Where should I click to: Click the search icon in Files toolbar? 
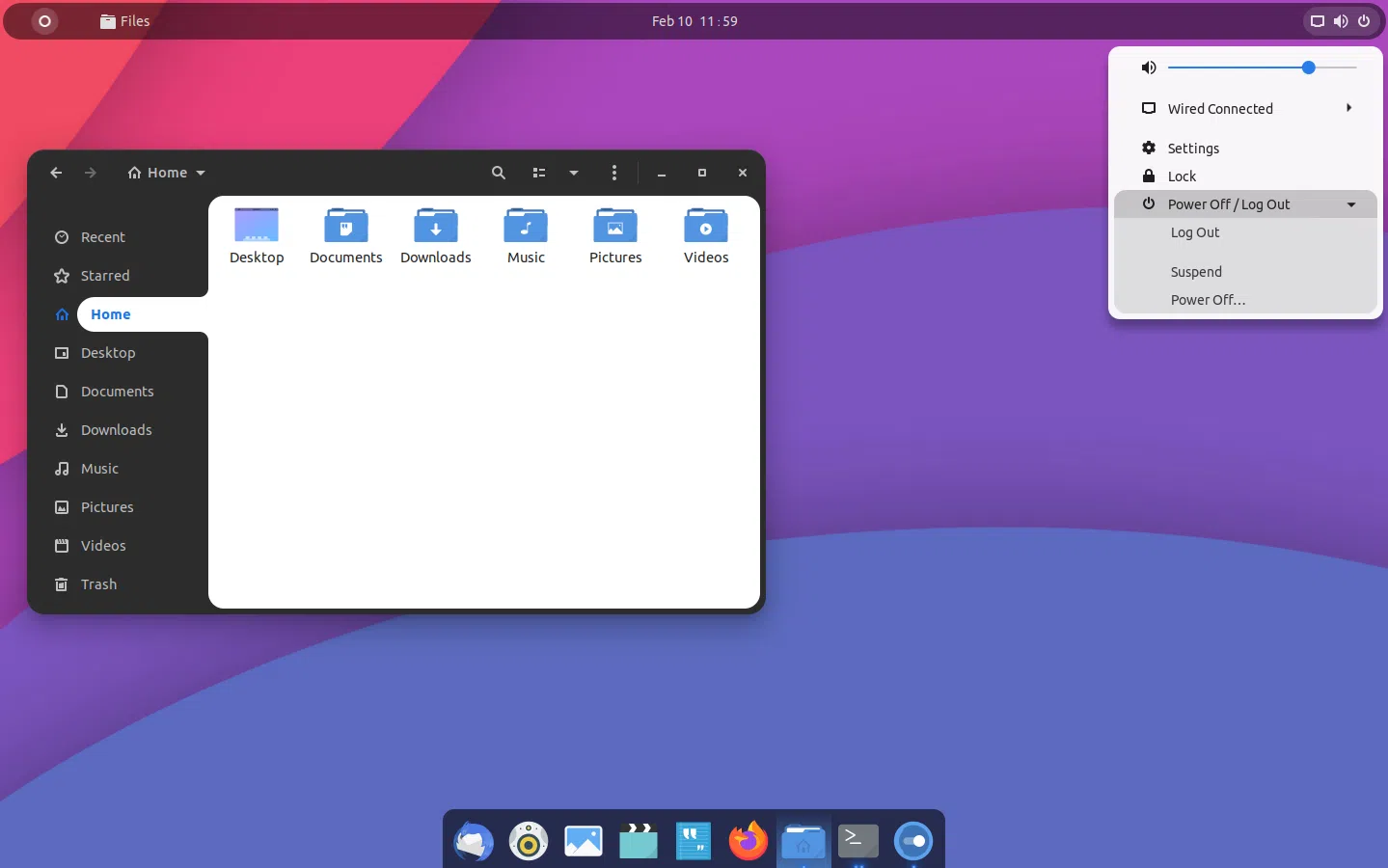(x=498, y=173)
